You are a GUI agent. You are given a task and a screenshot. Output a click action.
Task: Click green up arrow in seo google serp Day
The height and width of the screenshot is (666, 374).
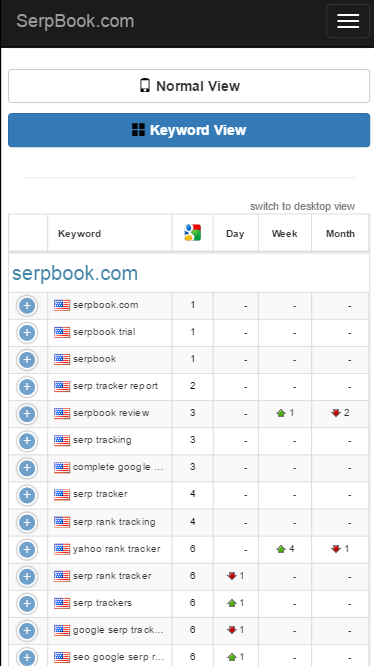click(x=232, y=657)
